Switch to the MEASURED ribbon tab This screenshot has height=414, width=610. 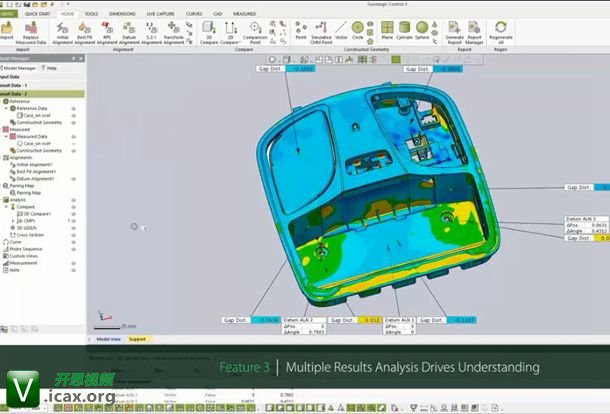click(x=244, y=14)
